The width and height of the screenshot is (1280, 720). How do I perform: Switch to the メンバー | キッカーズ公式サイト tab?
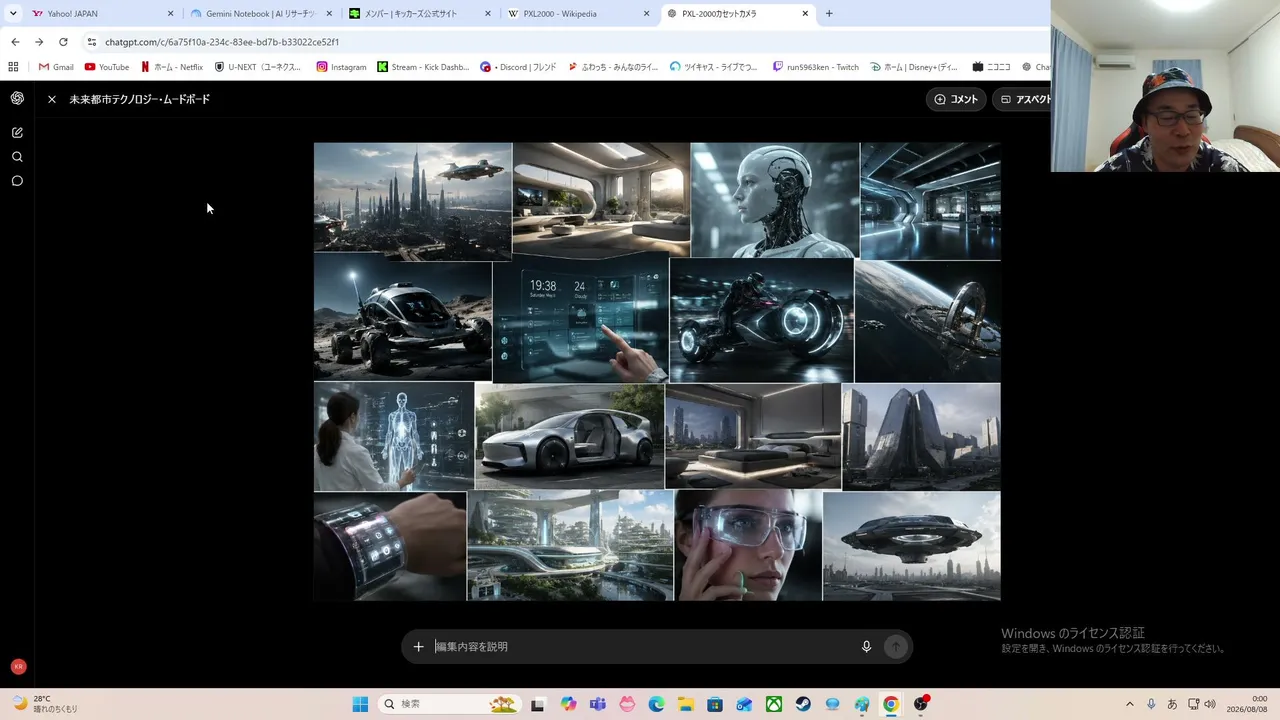tap(419, 14)
